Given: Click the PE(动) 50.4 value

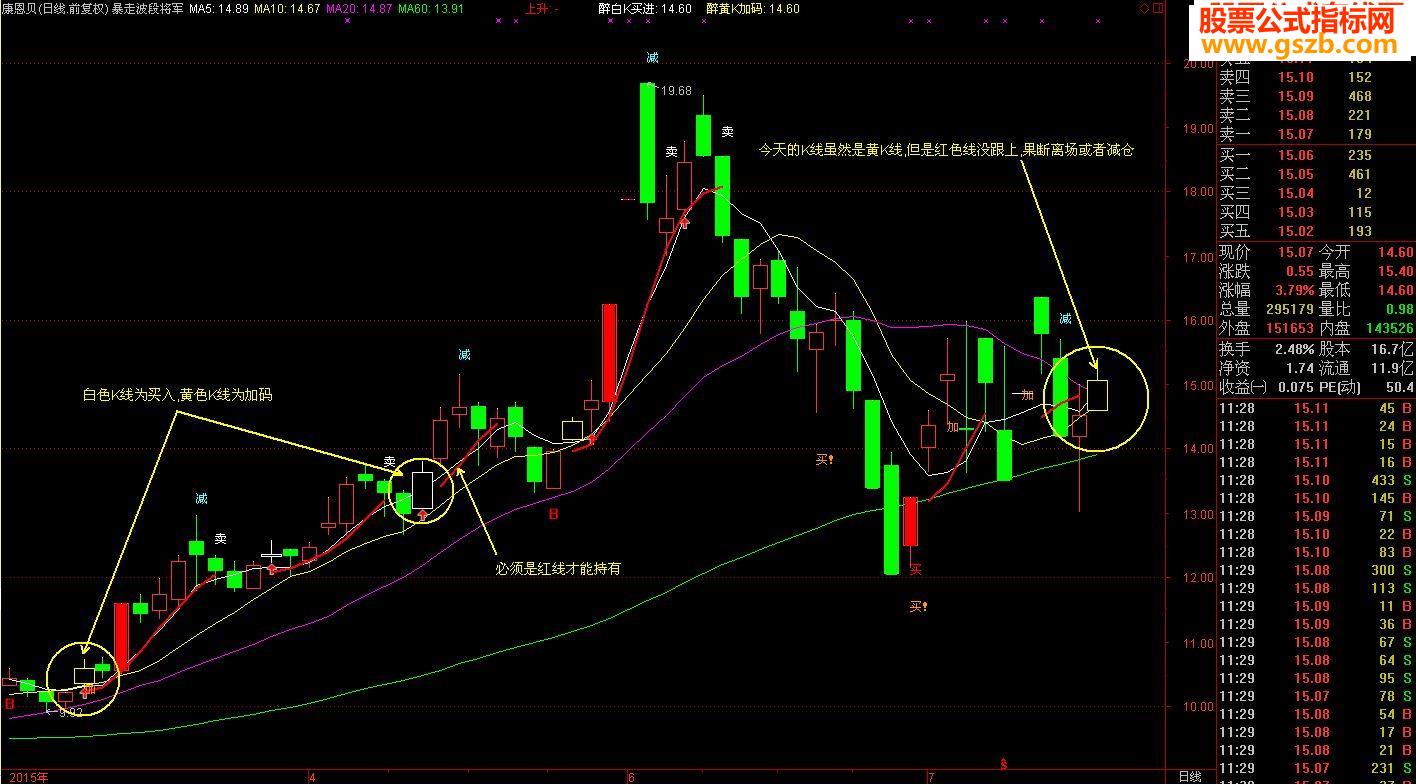Looking at the screenshot, I should [1399, 387].
